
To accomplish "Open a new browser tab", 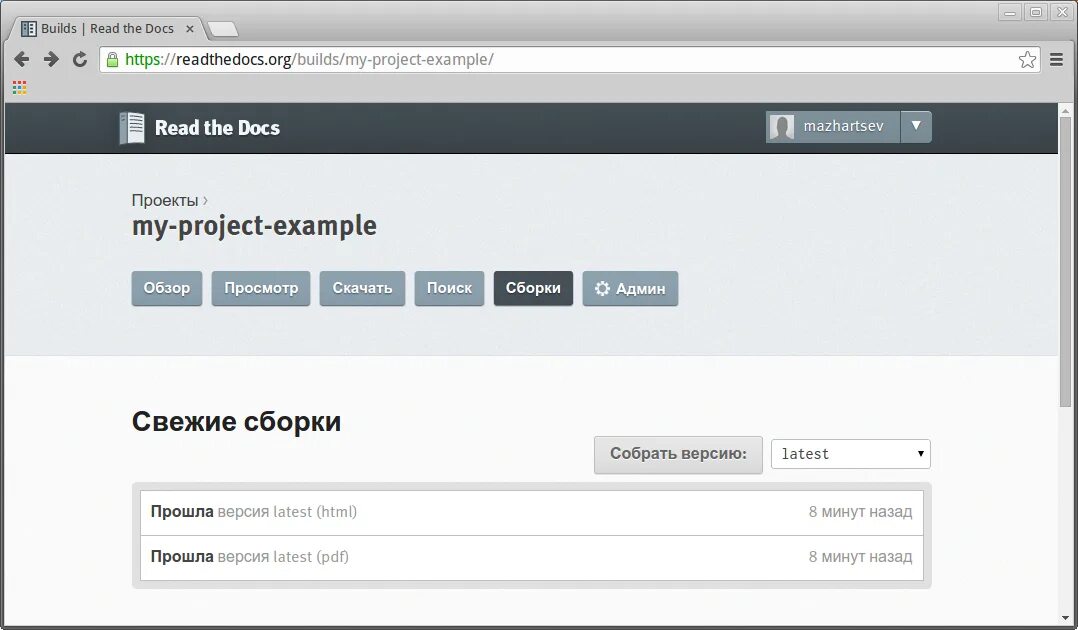I will (222, 29).
